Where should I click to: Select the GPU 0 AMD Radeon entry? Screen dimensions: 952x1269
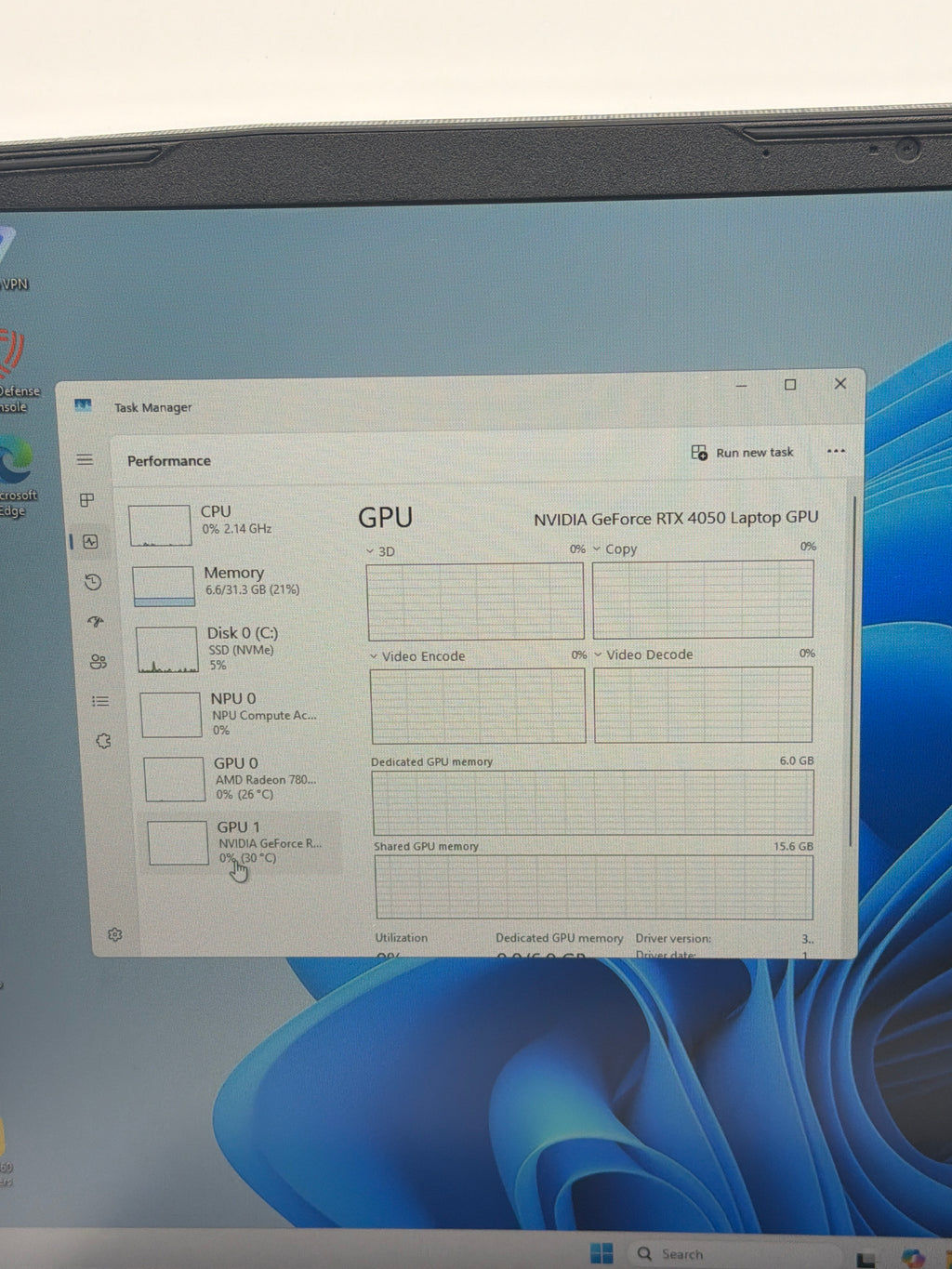[x=244, y=778]
